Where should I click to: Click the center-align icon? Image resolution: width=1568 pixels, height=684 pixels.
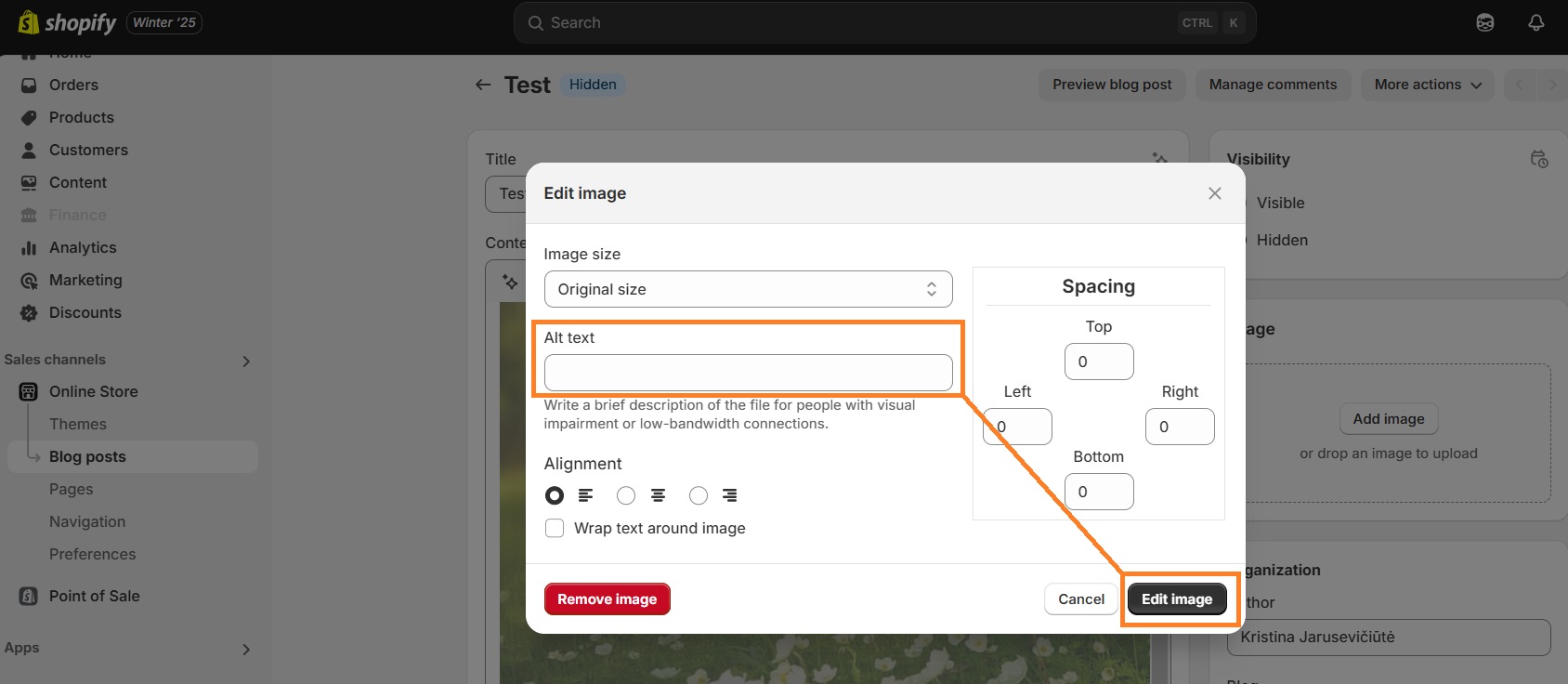pos(658,495)
